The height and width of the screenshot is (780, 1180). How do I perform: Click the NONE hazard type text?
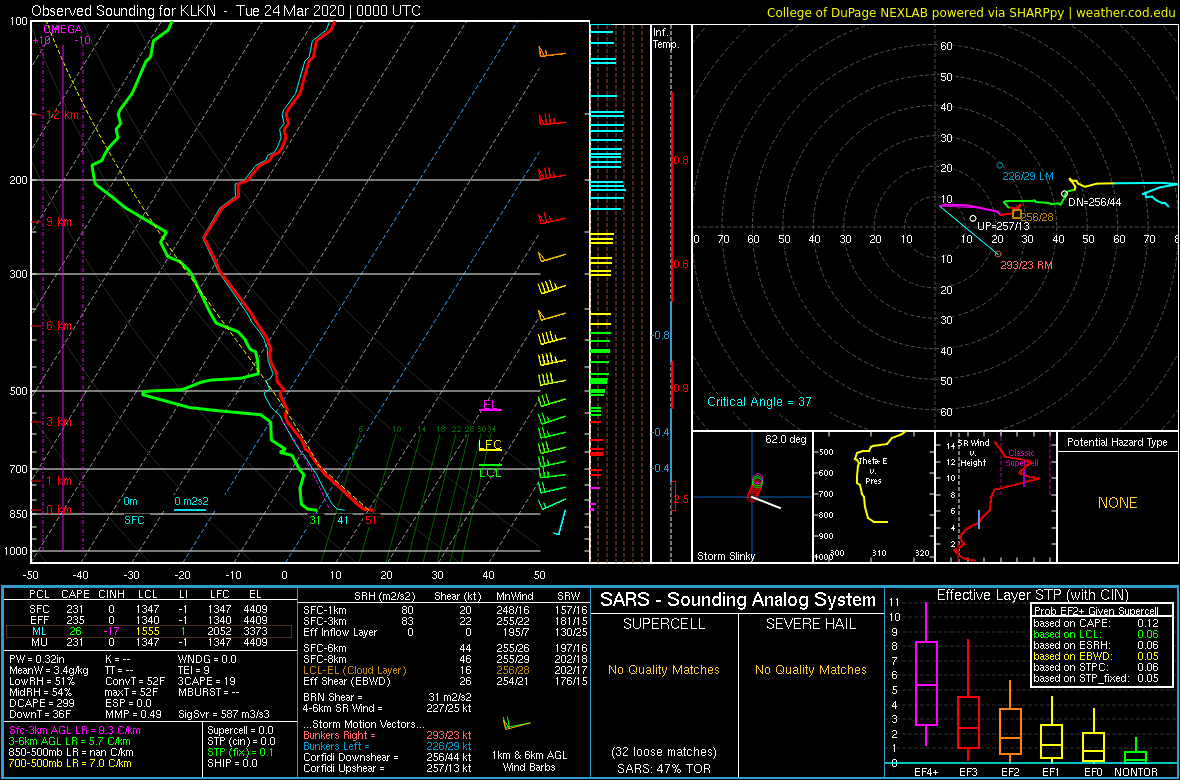1117,503
